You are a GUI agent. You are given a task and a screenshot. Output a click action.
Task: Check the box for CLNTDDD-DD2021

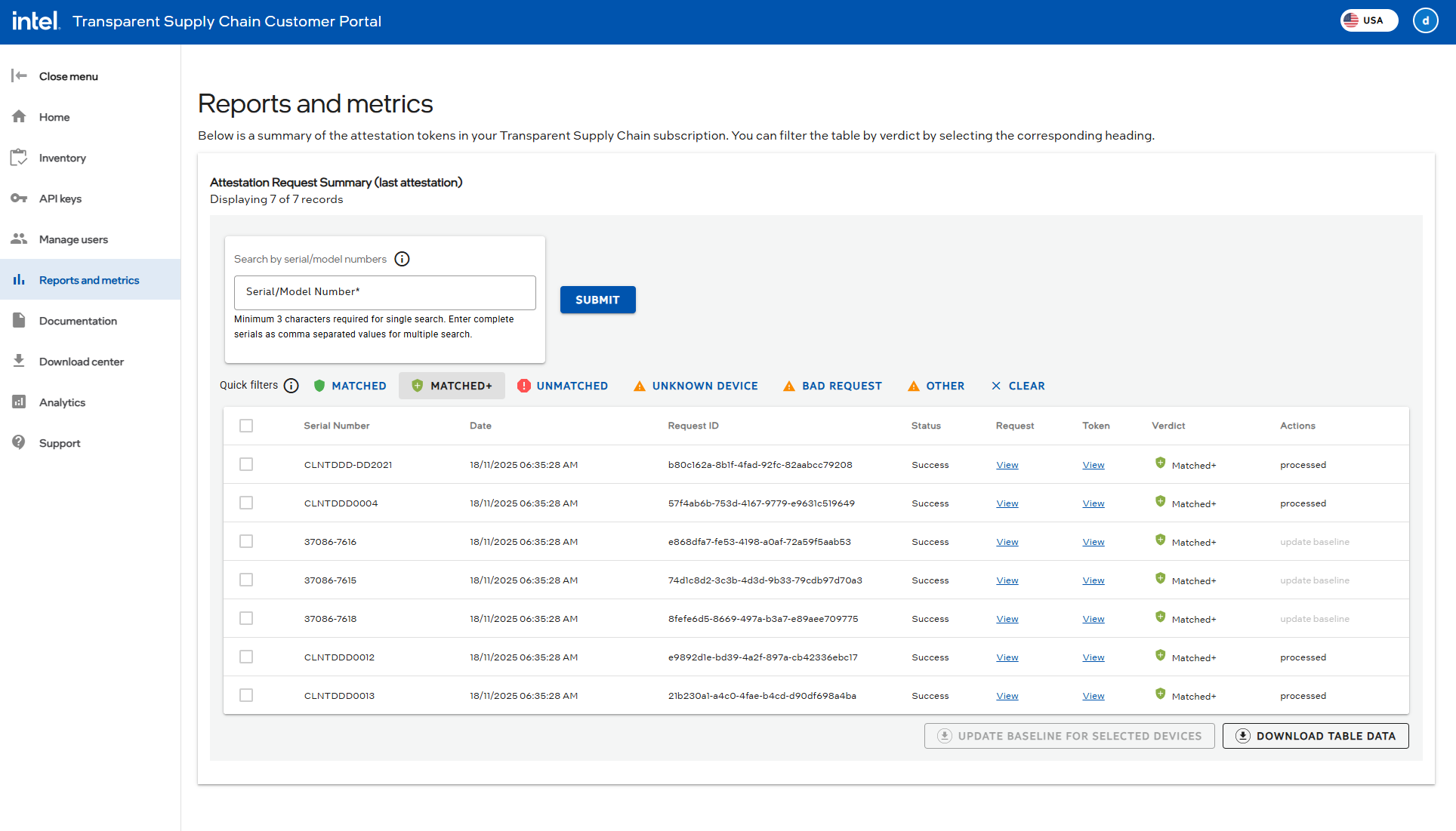point(246,464)
